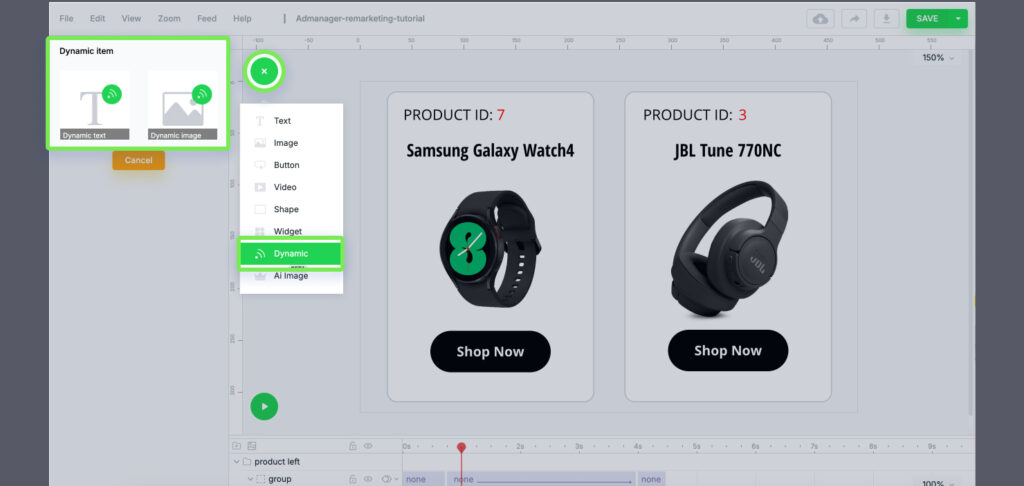Image resolution: width=1024 pixels, height=486 pixels.
Task: Collapse the group layer chevron
Action: click(249, 479)
